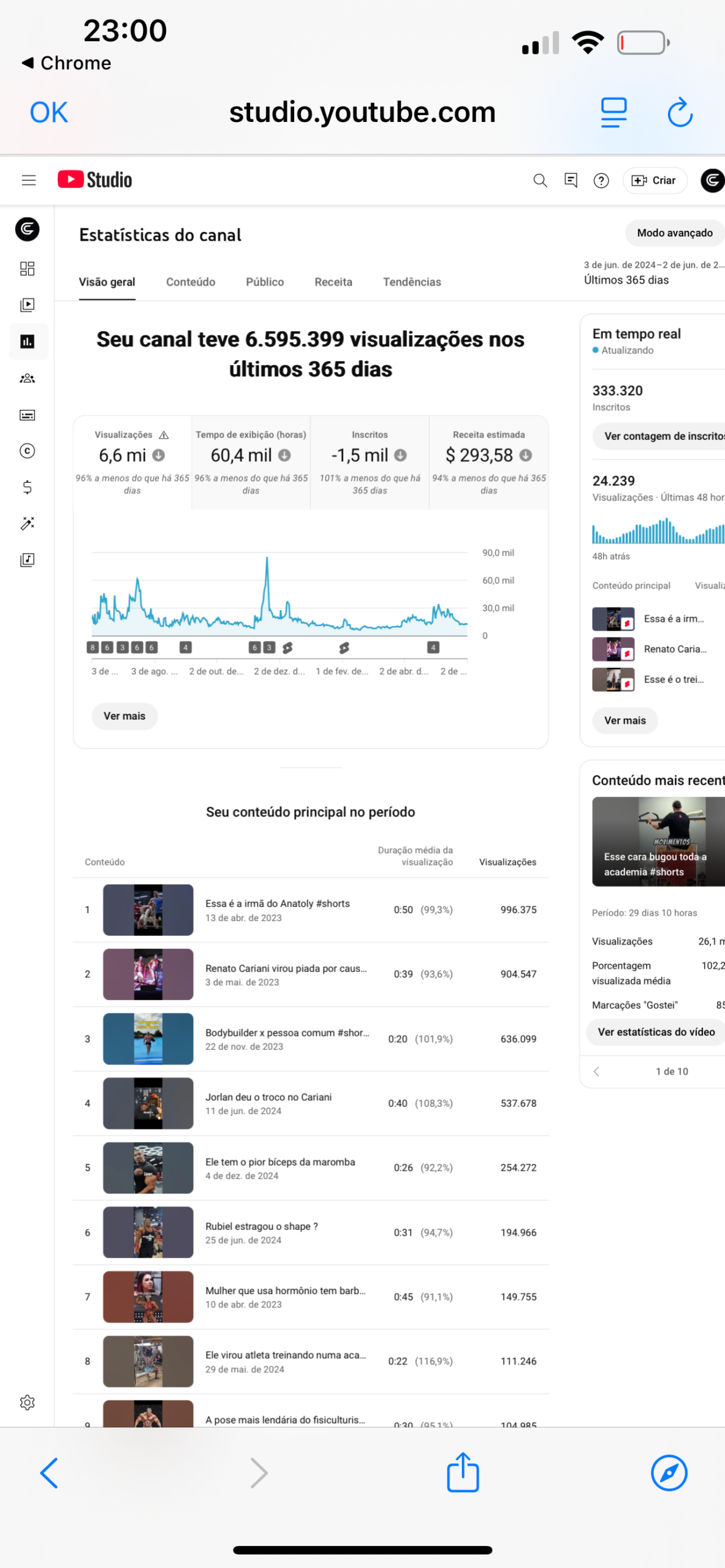Open the Dashboard icon in the sidebar
Image resolution: width=725 pixels, height=1568 pixels.
28,269
